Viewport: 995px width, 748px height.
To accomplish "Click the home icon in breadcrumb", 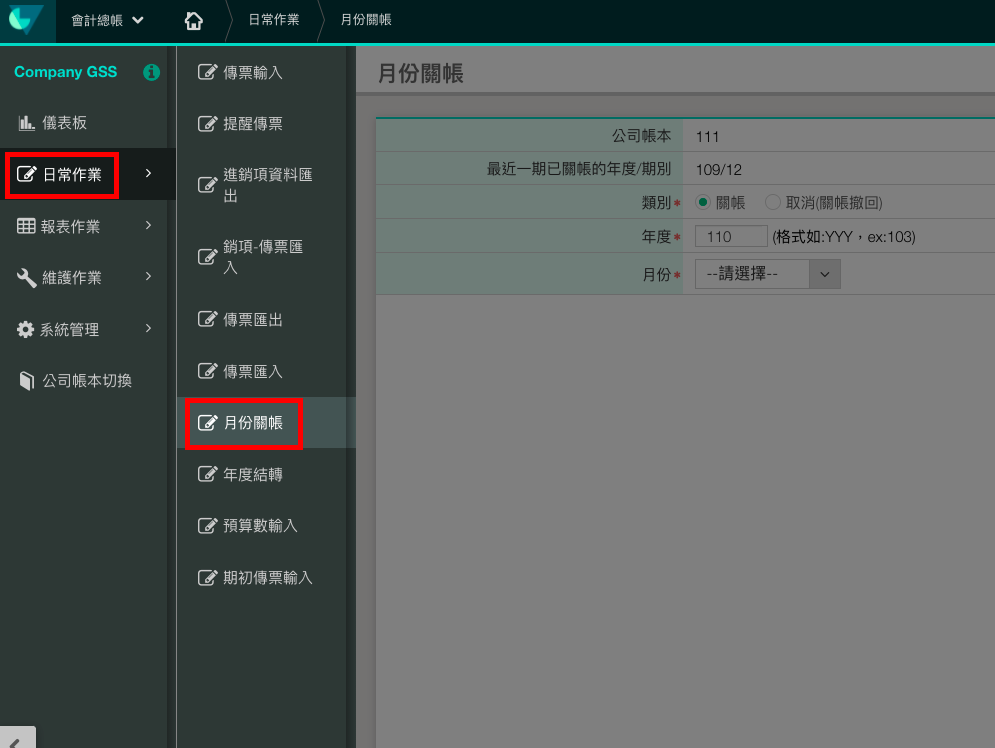I will pos(194,20).
